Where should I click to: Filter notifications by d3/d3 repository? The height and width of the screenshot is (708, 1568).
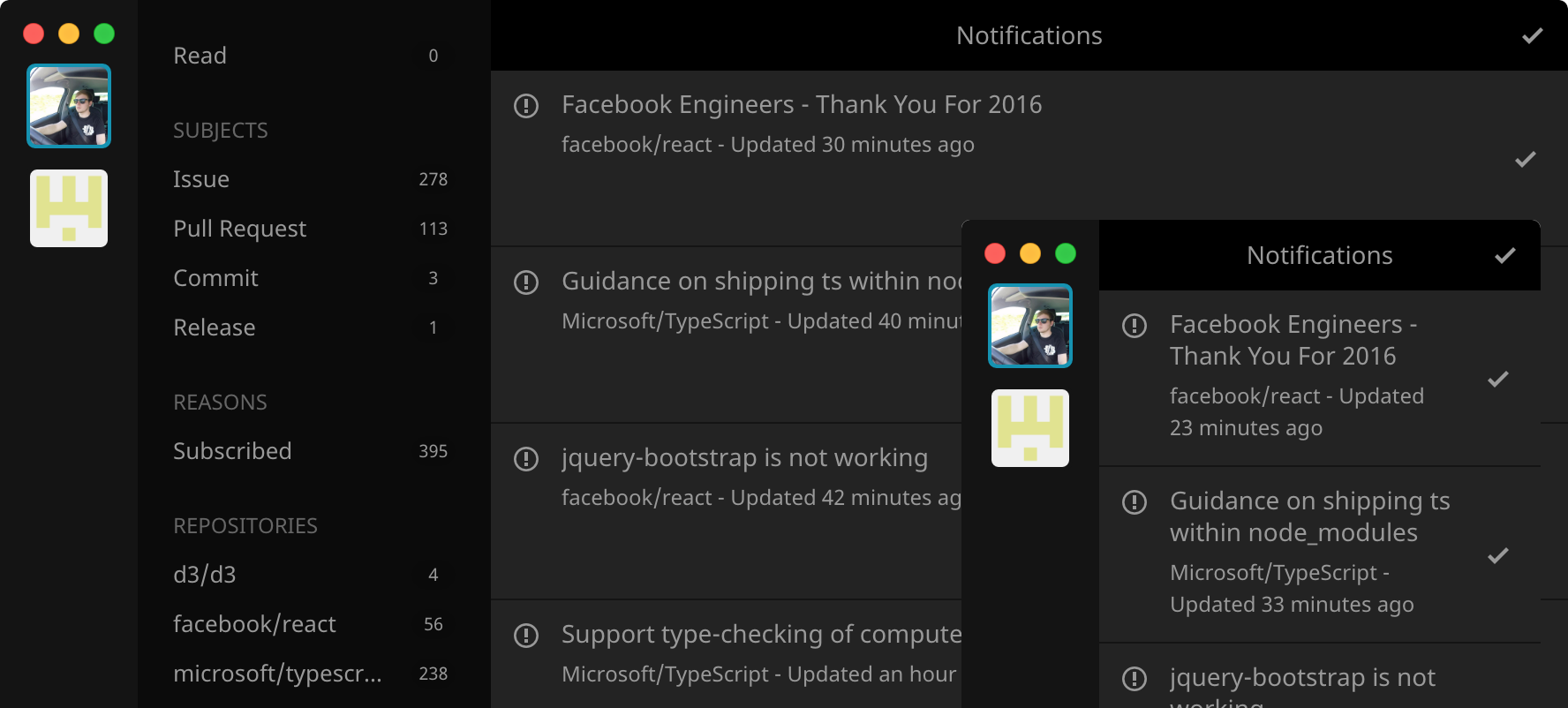pyautogui.click(x=314, y=575)
